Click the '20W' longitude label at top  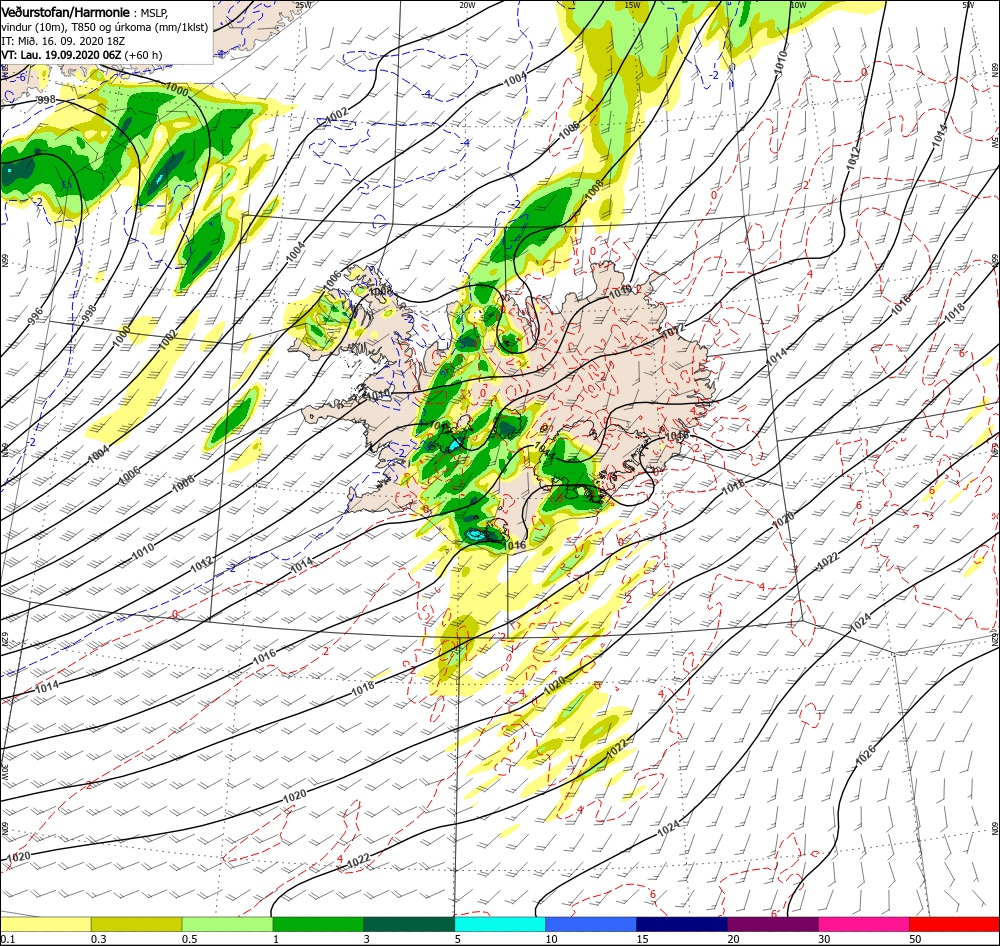[467, 4]
